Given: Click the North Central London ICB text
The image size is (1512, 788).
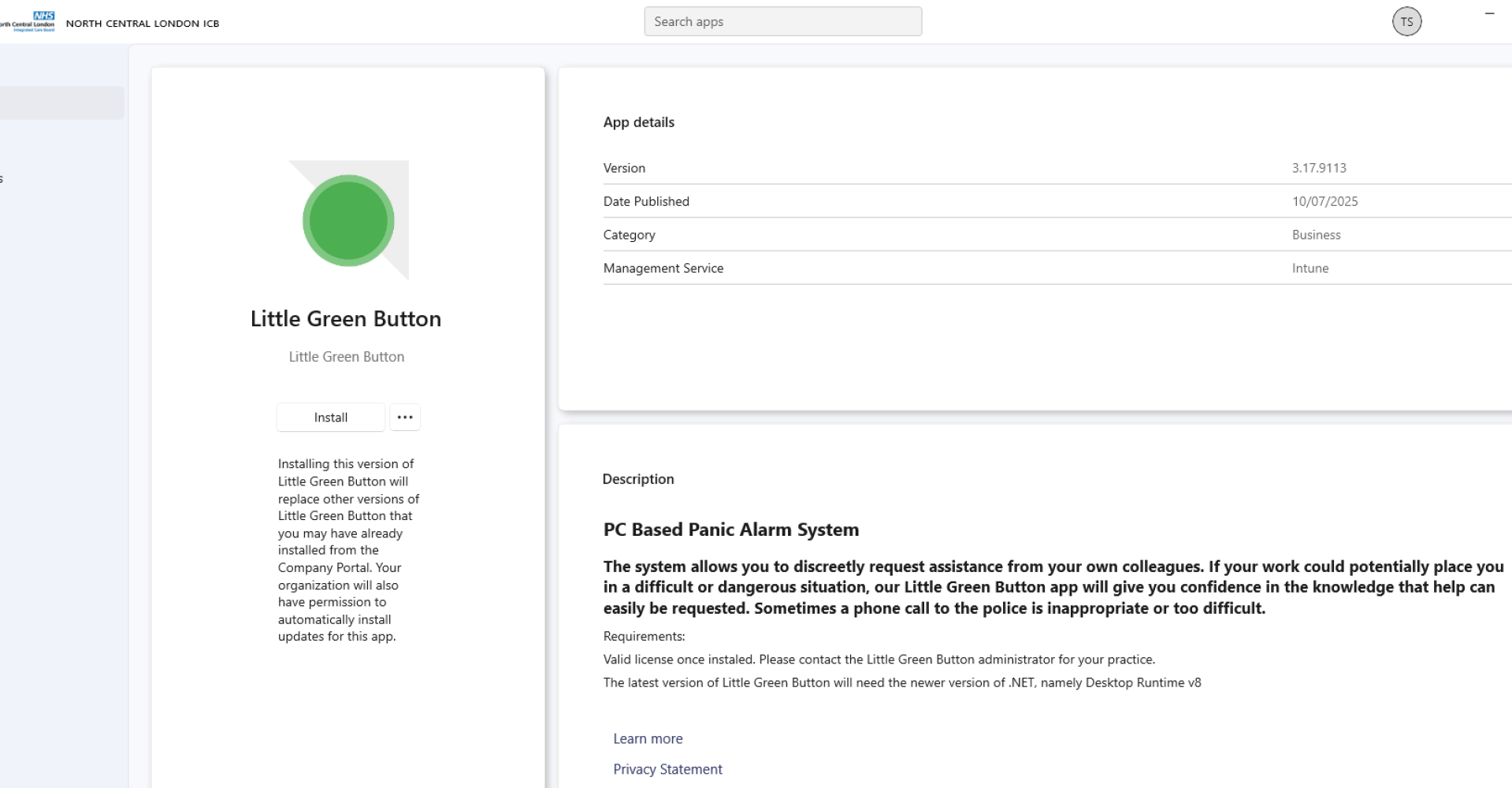Looking at the screenshot, I should pyautogui.click(x=143, y=24).
